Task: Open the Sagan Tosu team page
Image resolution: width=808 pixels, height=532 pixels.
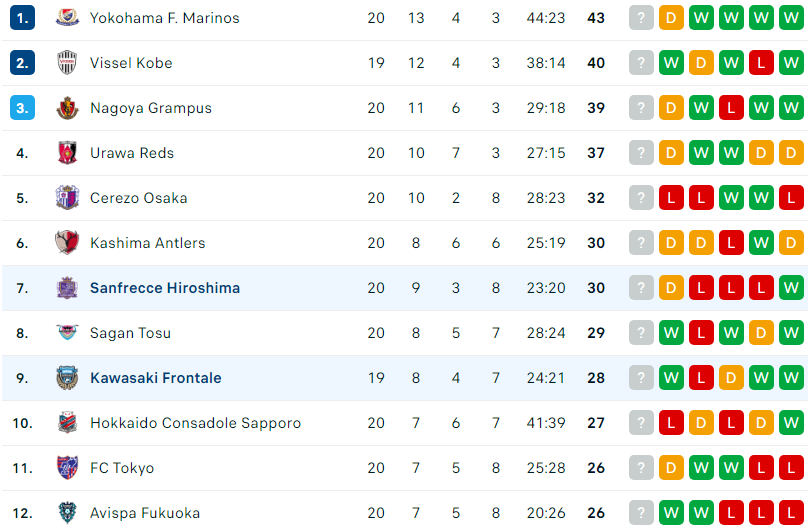Action: [130, 333]
